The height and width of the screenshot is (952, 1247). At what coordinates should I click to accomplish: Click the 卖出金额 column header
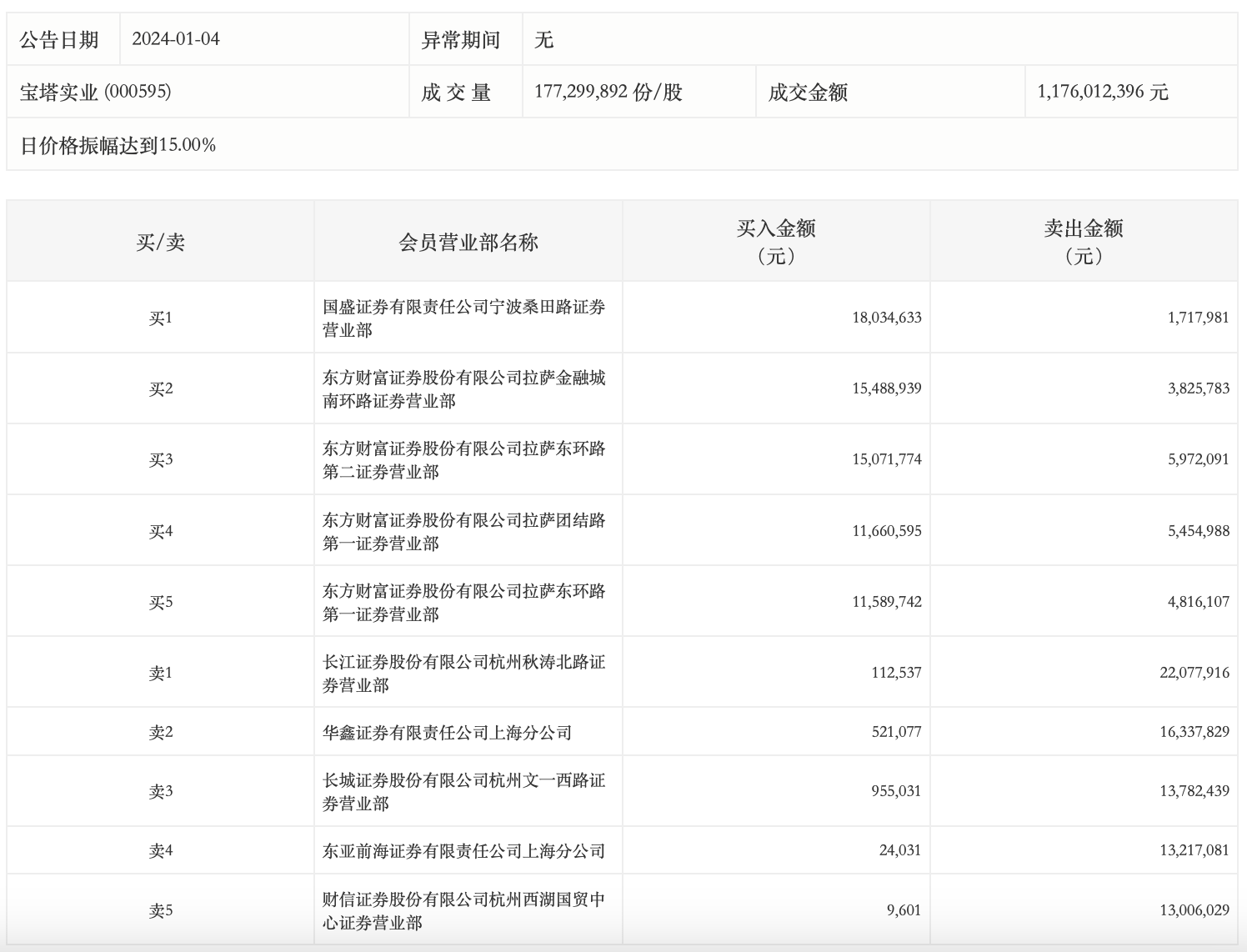point(1083,242)
